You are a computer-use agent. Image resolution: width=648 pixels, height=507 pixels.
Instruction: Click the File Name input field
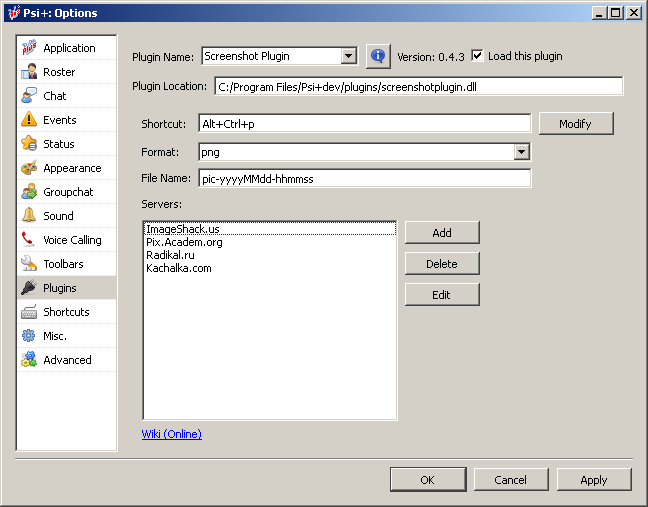coord(364,179)
